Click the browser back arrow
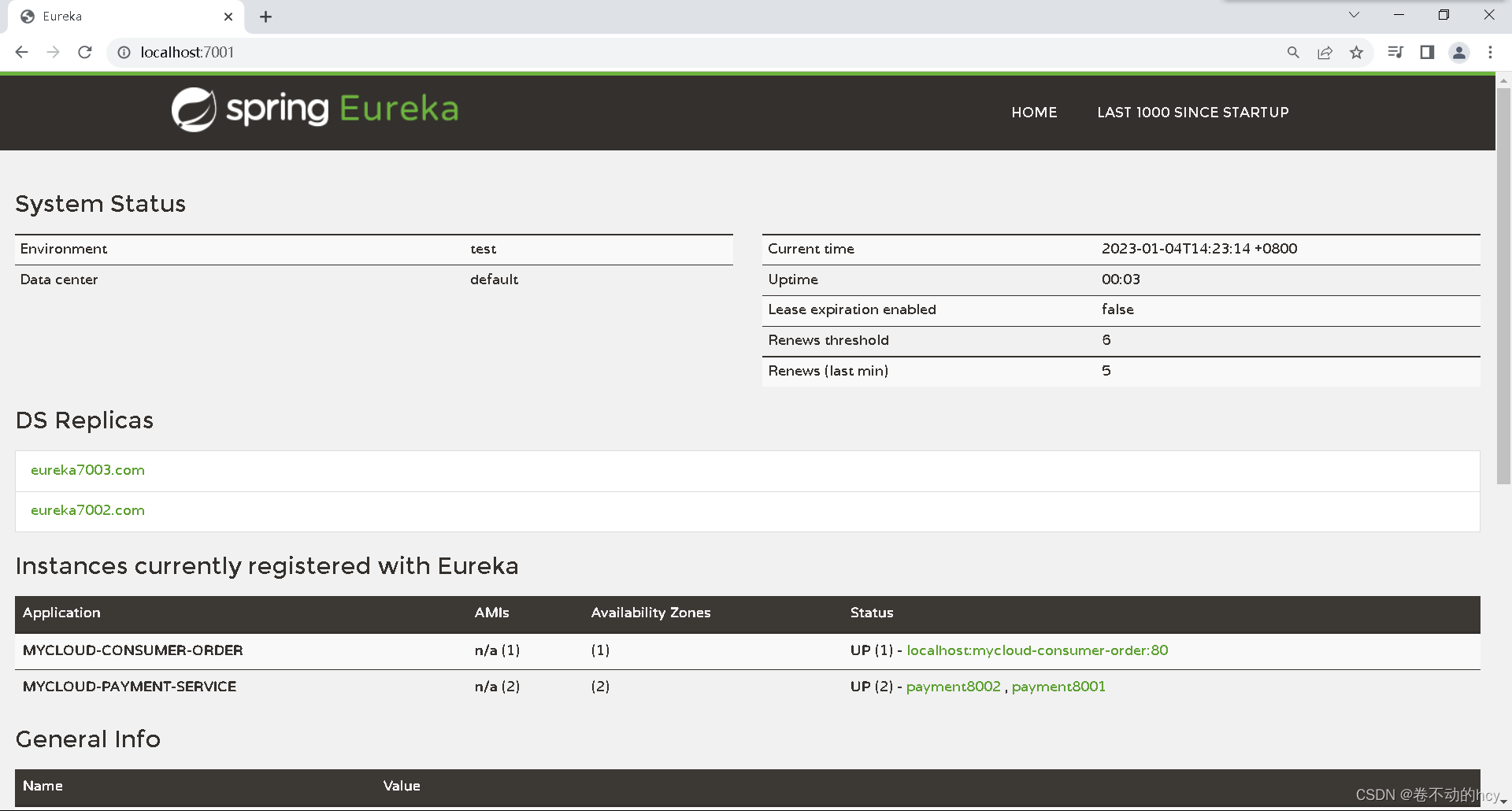Image resolution: width=1512 pixels, height=811 pixels. pos(22,52)
